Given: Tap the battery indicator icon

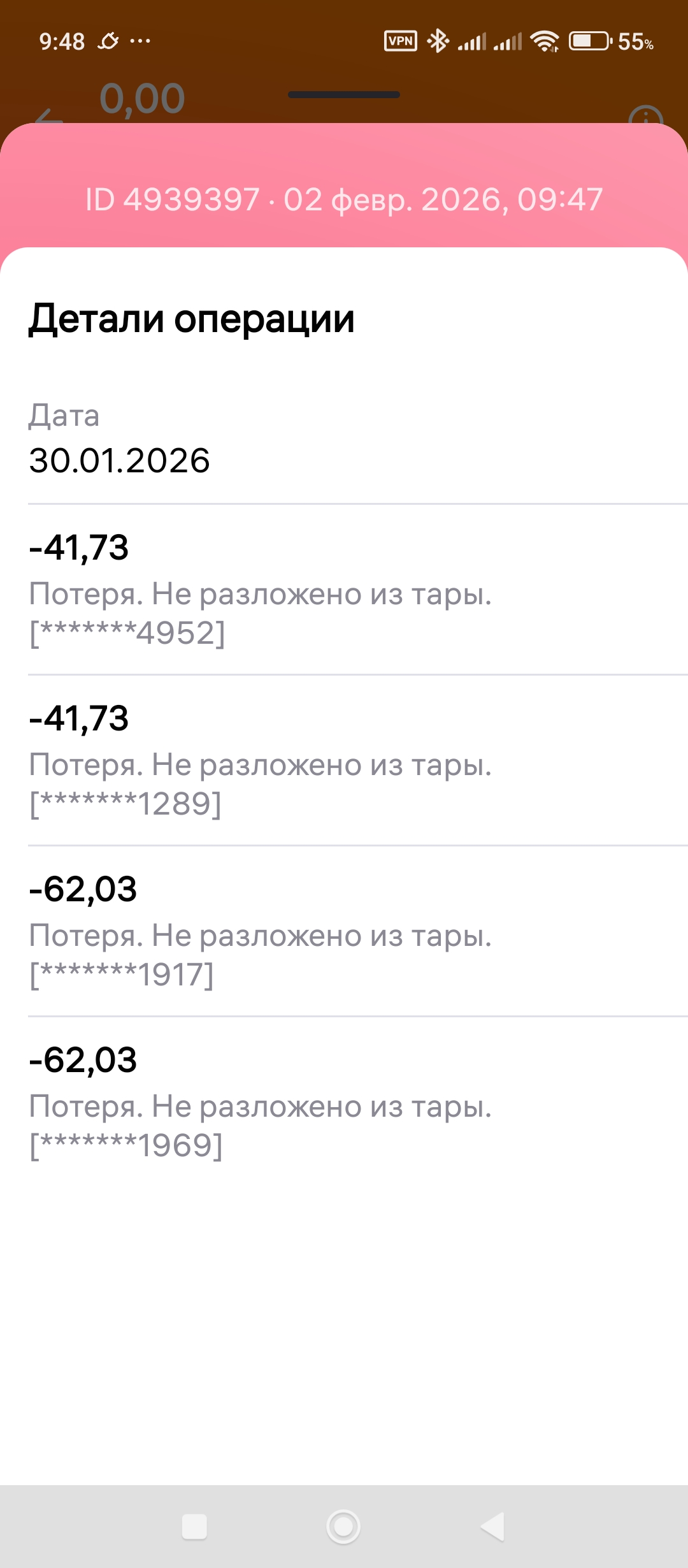Looking at the screenshot, I should pyautogui.click(x=589, y=41).
